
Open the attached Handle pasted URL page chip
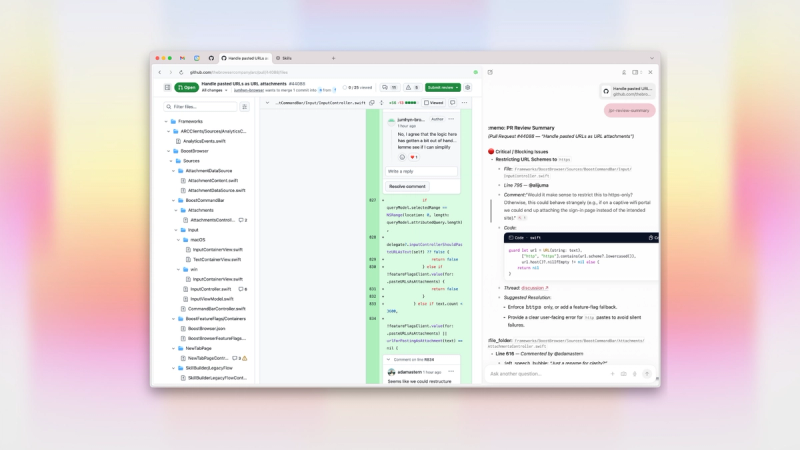[x=628, y=91]
